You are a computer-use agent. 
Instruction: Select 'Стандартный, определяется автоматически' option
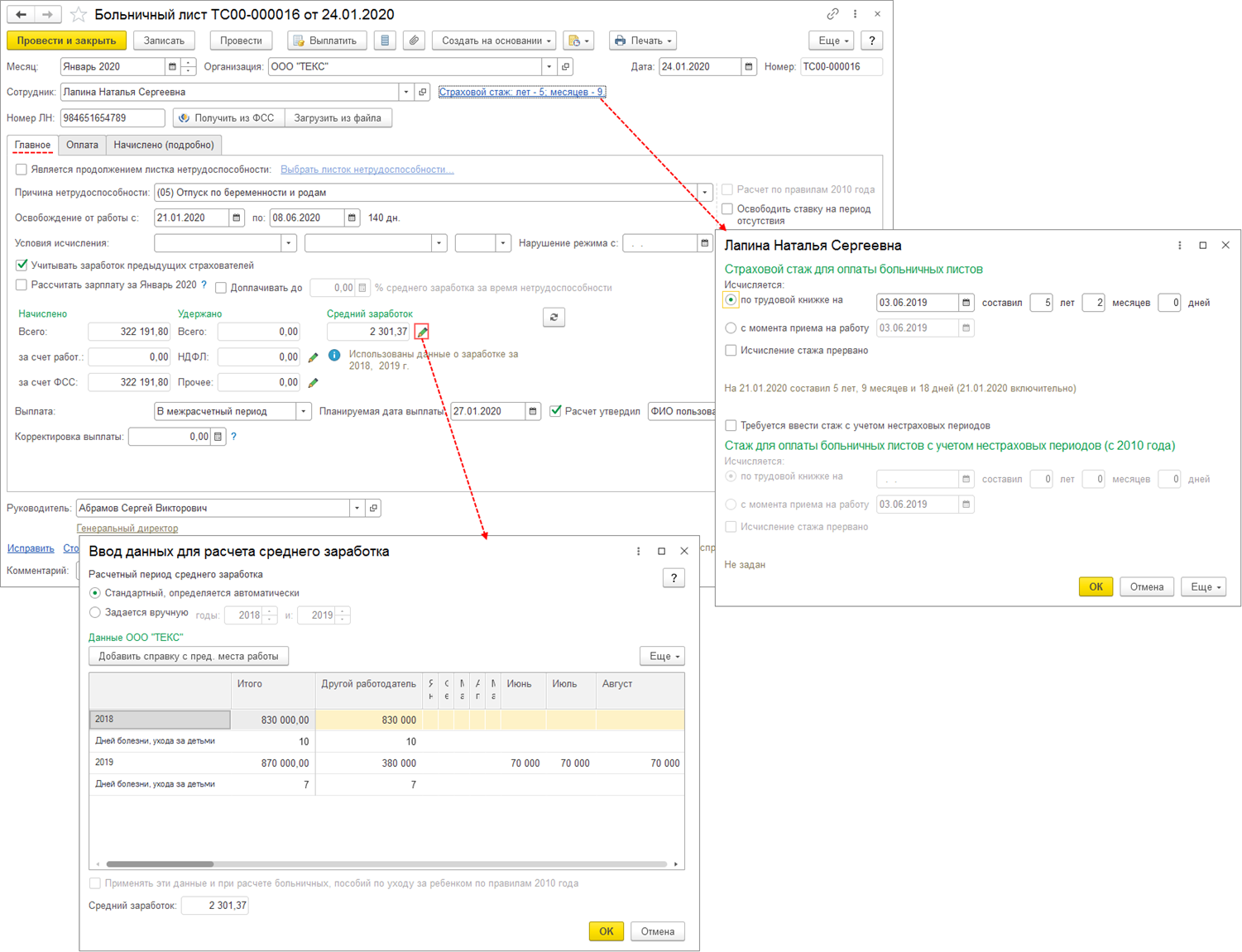click(x=95, y=593)
